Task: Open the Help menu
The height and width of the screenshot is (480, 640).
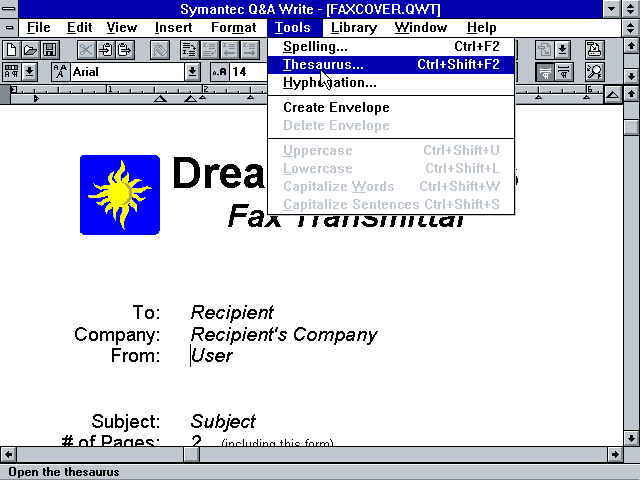Action: tap(482, 27)
